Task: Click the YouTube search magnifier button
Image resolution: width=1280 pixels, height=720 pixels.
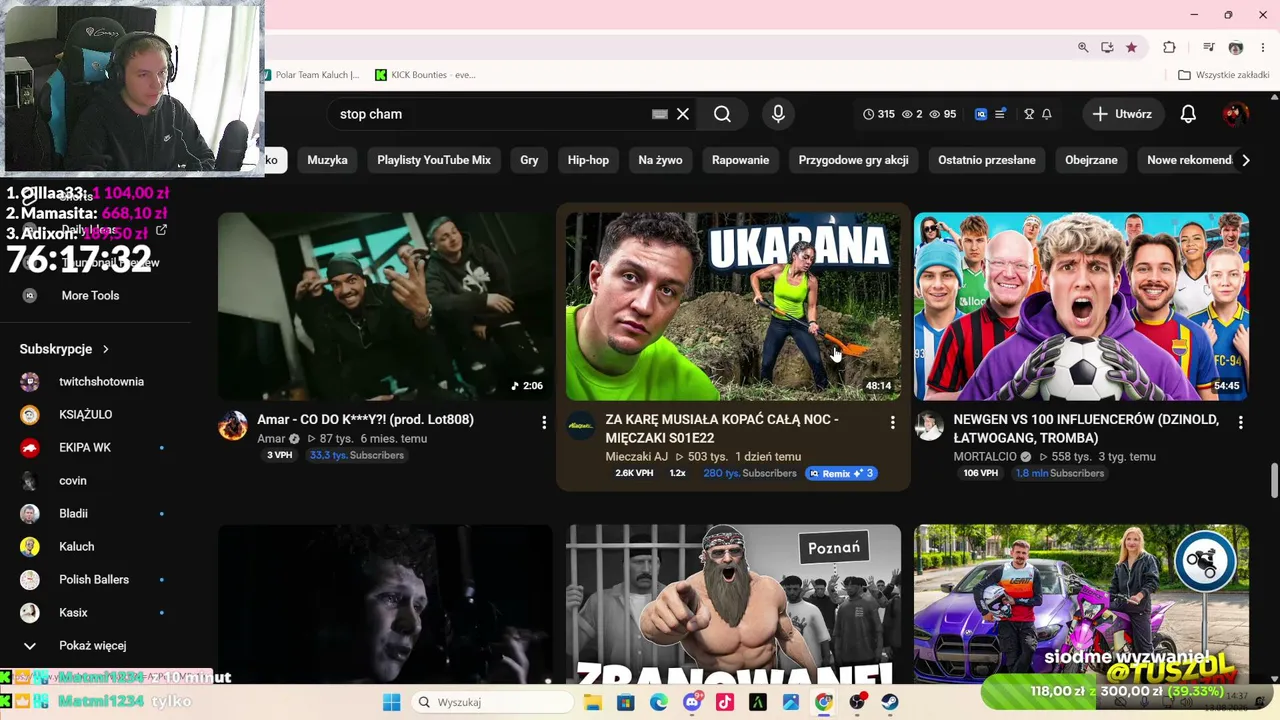Action: click(722, 114)
